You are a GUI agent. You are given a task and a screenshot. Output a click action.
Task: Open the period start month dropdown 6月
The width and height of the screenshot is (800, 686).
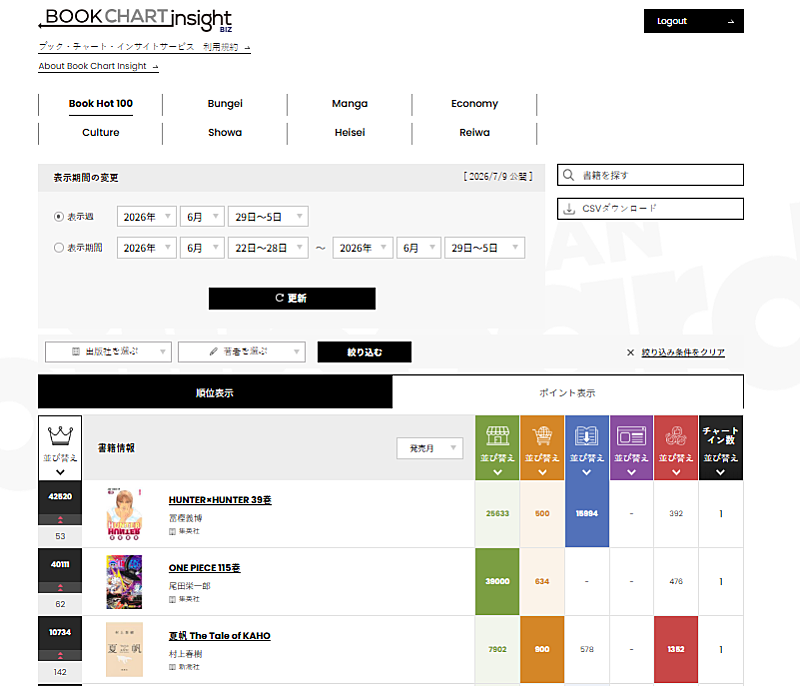coord(202,248)
